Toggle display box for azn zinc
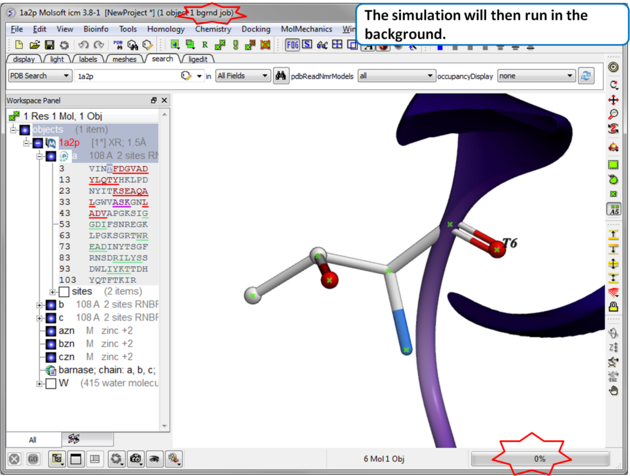This screenshot has width=630, height=476. (51, 331)
